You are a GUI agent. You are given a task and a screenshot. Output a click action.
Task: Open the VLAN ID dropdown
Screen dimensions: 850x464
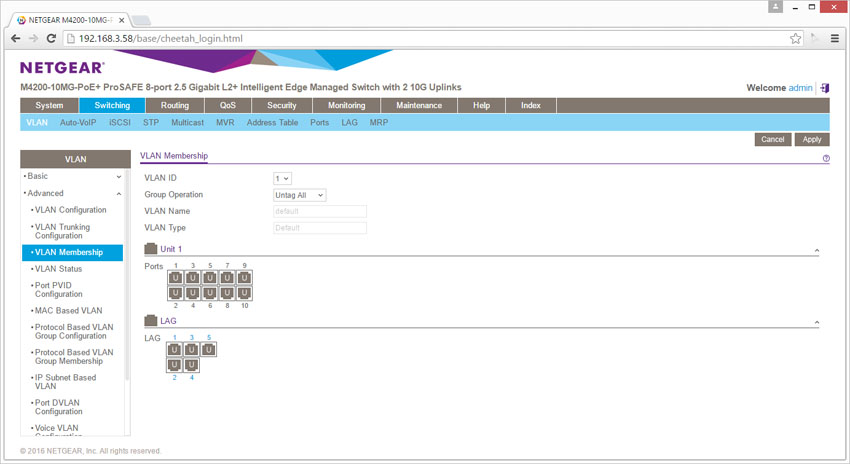click(x=282, y=178)
